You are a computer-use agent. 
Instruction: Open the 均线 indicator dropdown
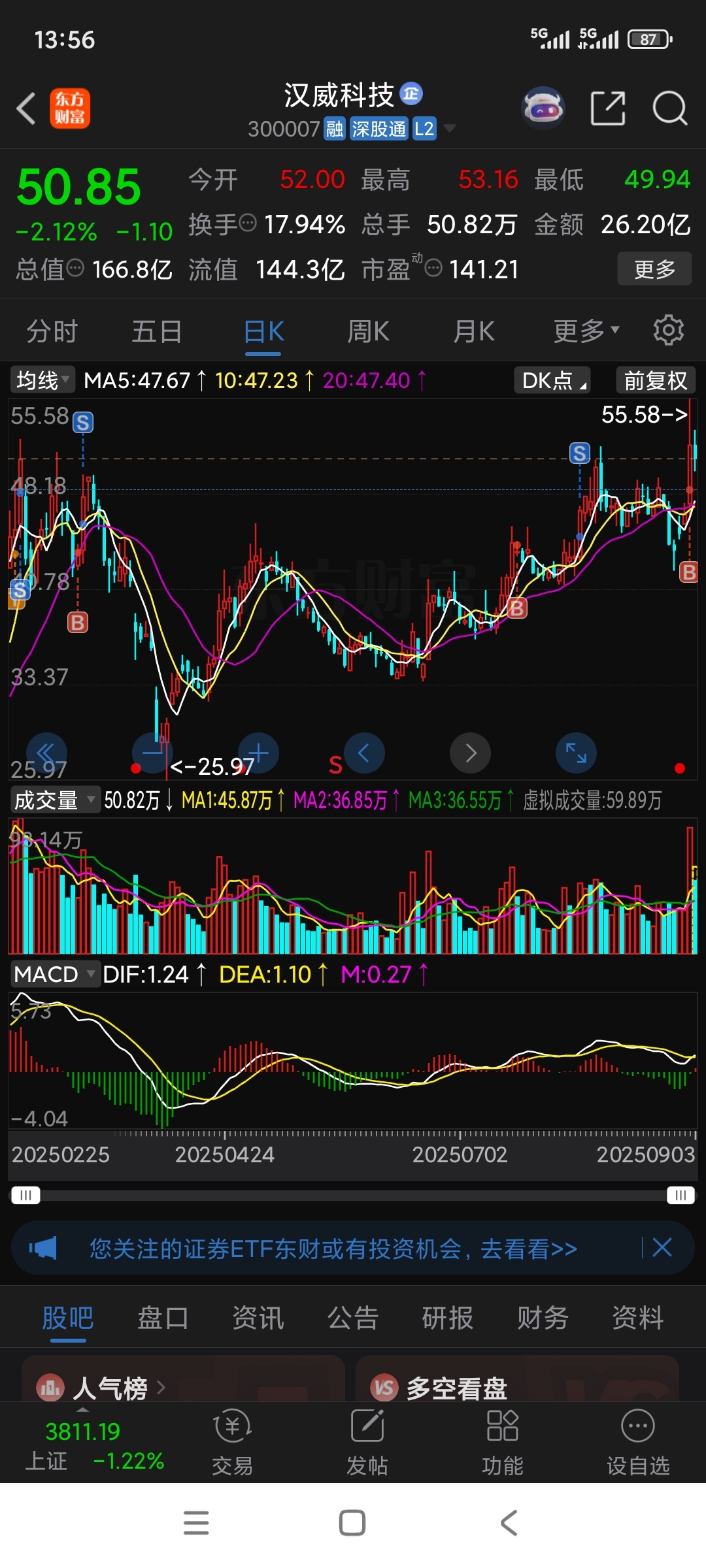click(42, 380)
